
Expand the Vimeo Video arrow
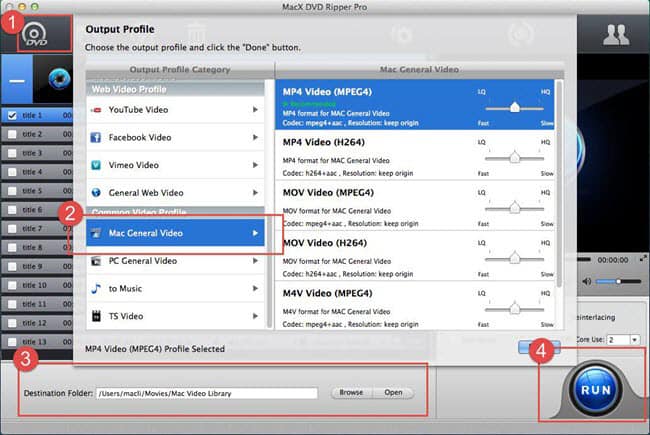pos(255,165)
